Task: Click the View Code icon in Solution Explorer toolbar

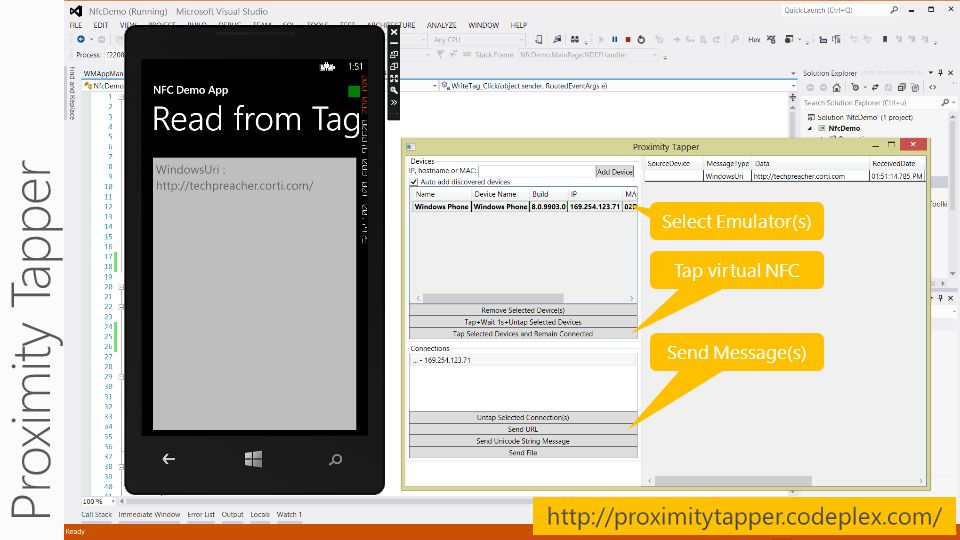Action: point(932,88)
